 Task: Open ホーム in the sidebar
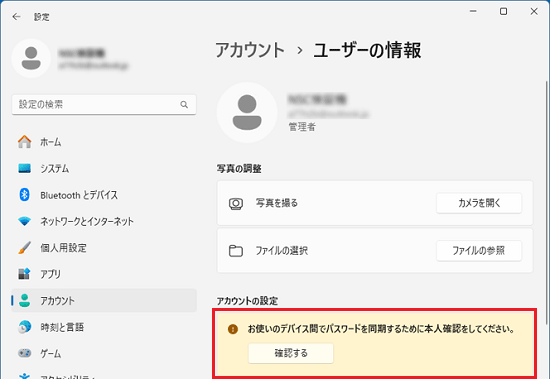pyautogui.click(x=104, y=142)
